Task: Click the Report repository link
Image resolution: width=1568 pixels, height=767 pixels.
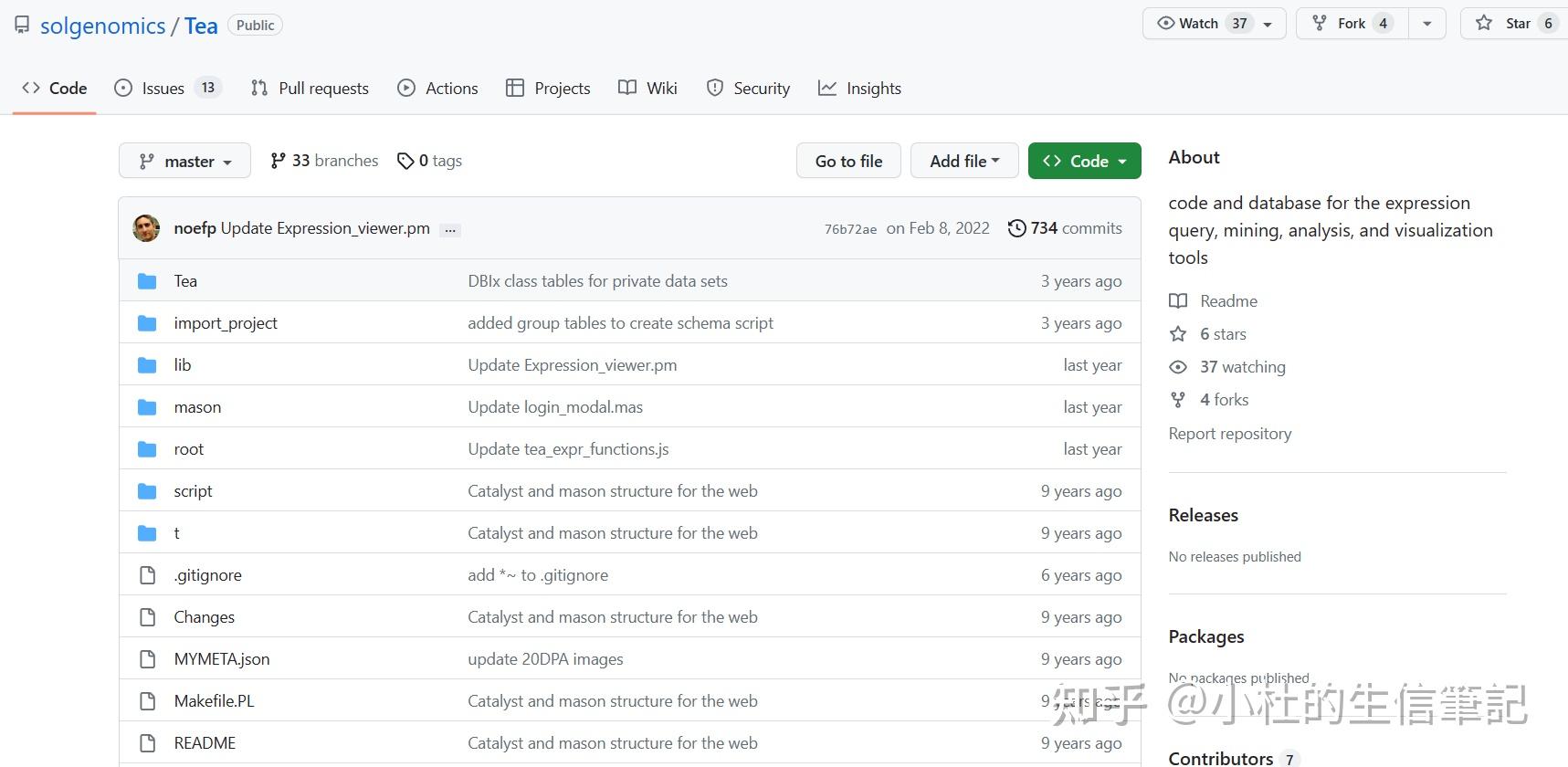Action: (1229, 434)
